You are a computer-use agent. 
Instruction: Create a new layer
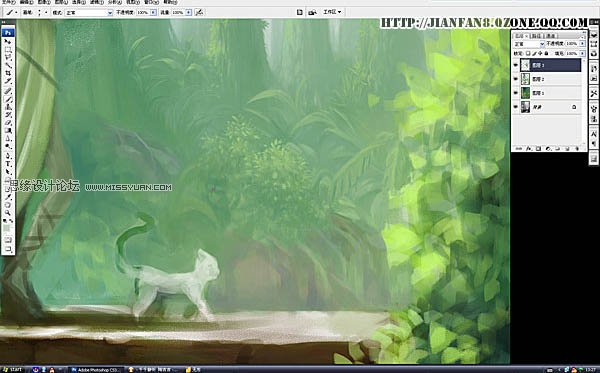[x=567, y=148]
